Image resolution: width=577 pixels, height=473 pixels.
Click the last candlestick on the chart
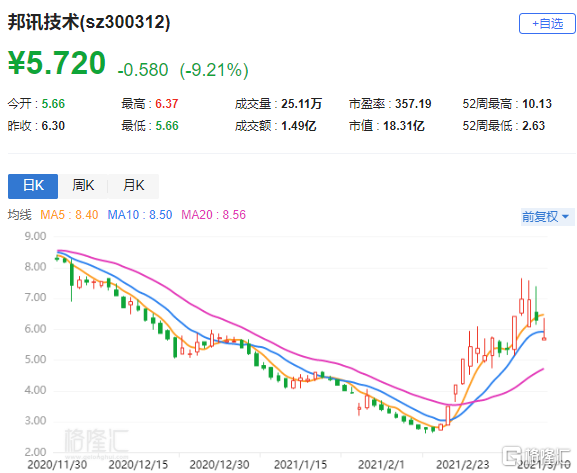coord(544,330)
